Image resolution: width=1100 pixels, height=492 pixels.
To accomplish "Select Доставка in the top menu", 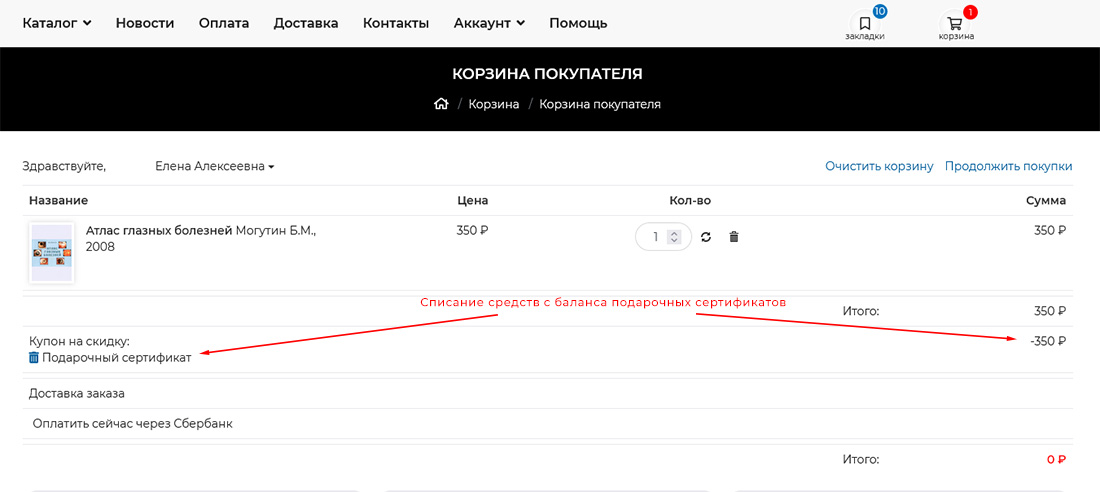I will coord(306,23).
